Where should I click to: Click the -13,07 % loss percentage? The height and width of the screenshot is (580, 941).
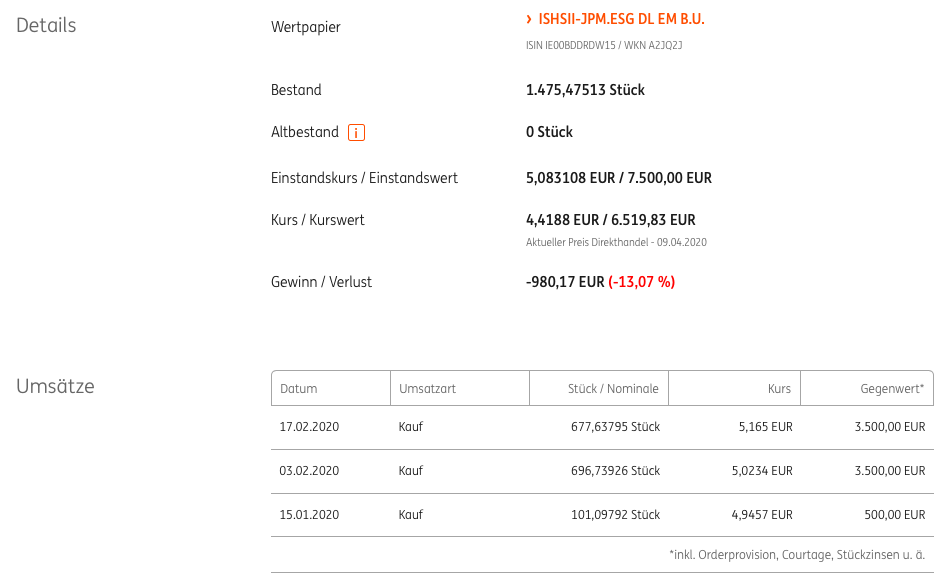click(642, 282)
